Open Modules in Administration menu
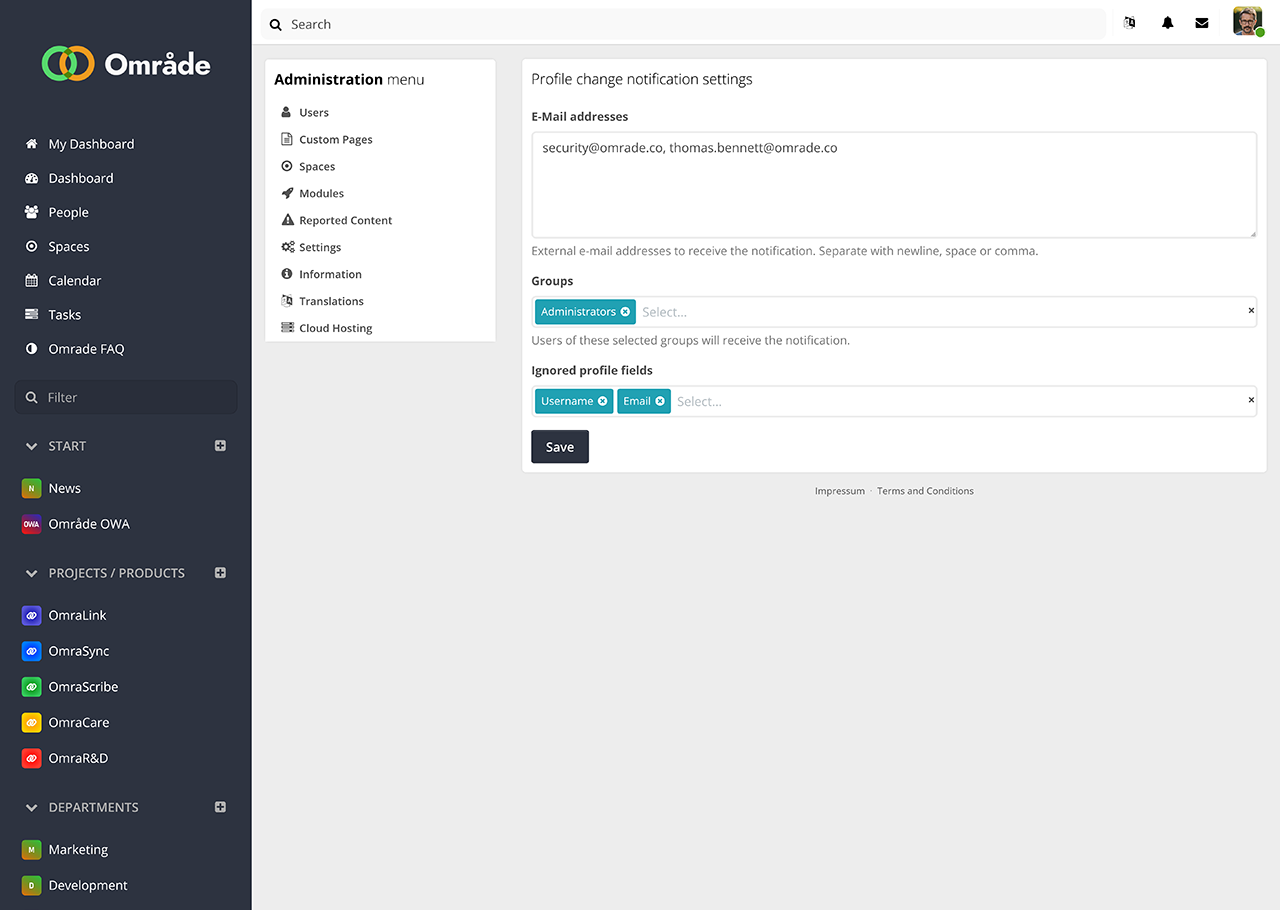The height and width of the screenshot is (910, 1280). (321, 194)
